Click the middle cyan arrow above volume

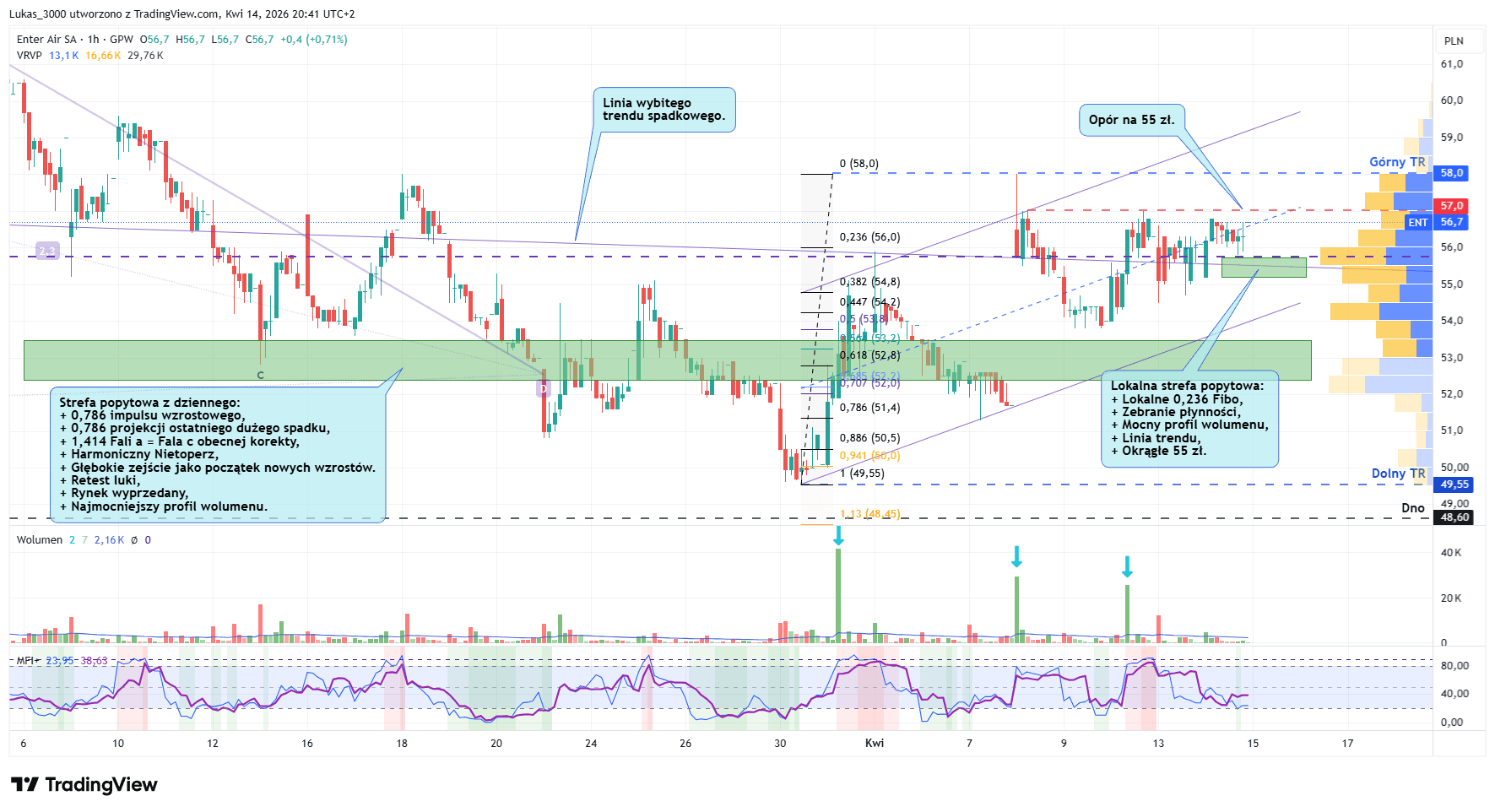[1016, 556]
